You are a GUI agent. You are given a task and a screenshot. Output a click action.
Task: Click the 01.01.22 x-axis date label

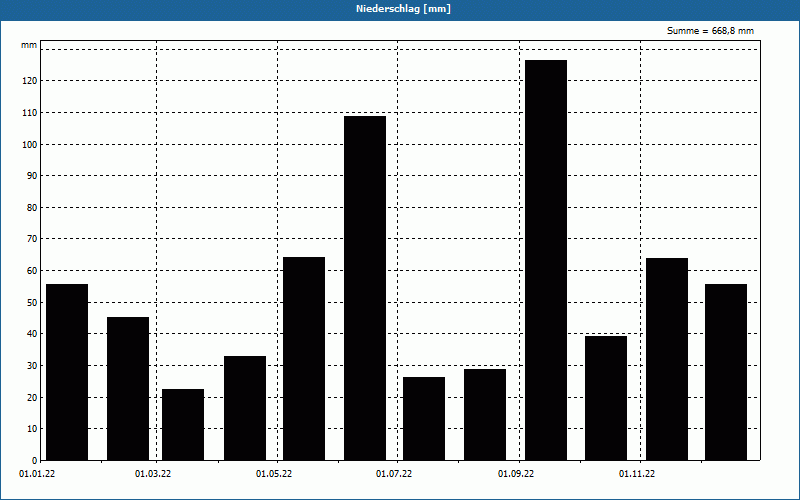pyautogui.click(x=37, y=474)
